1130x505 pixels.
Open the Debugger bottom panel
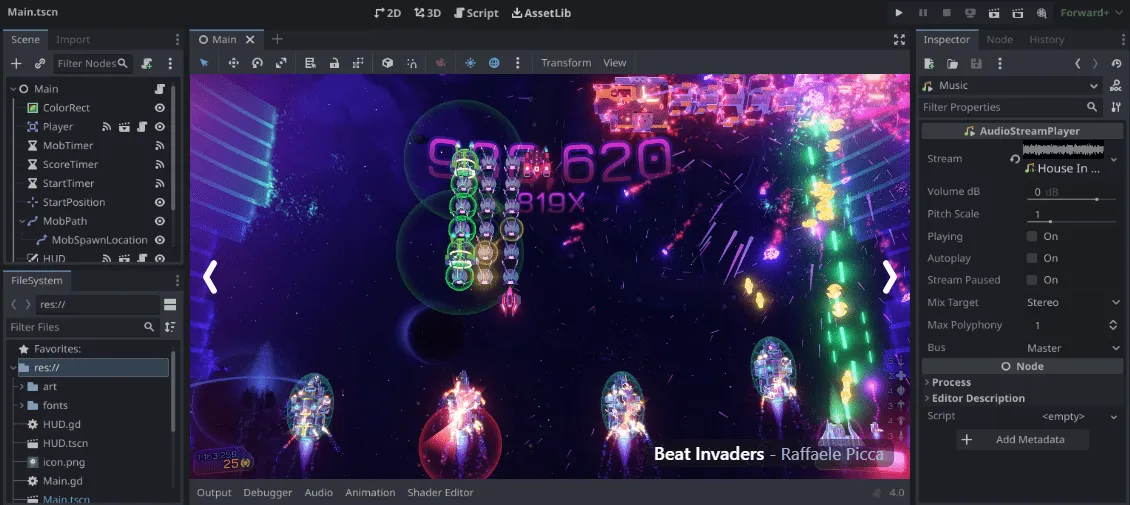tap(267, 493)
